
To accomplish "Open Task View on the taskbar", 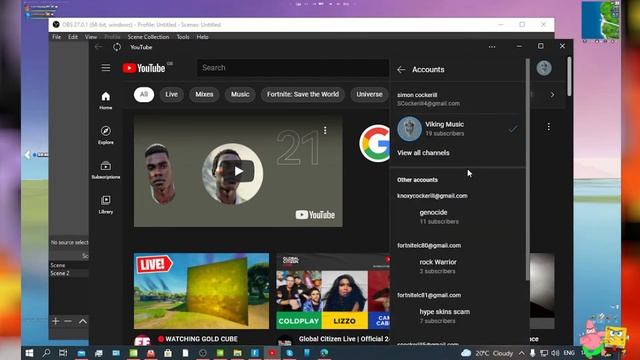I will click(x=63, y=353).
